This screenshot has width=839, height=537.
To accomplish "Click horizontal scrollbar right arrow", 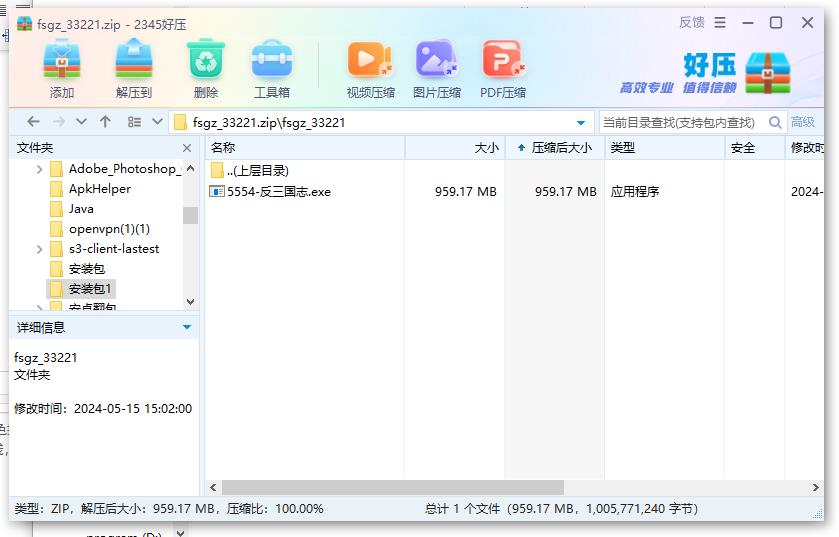I will [x=815, y=487].
